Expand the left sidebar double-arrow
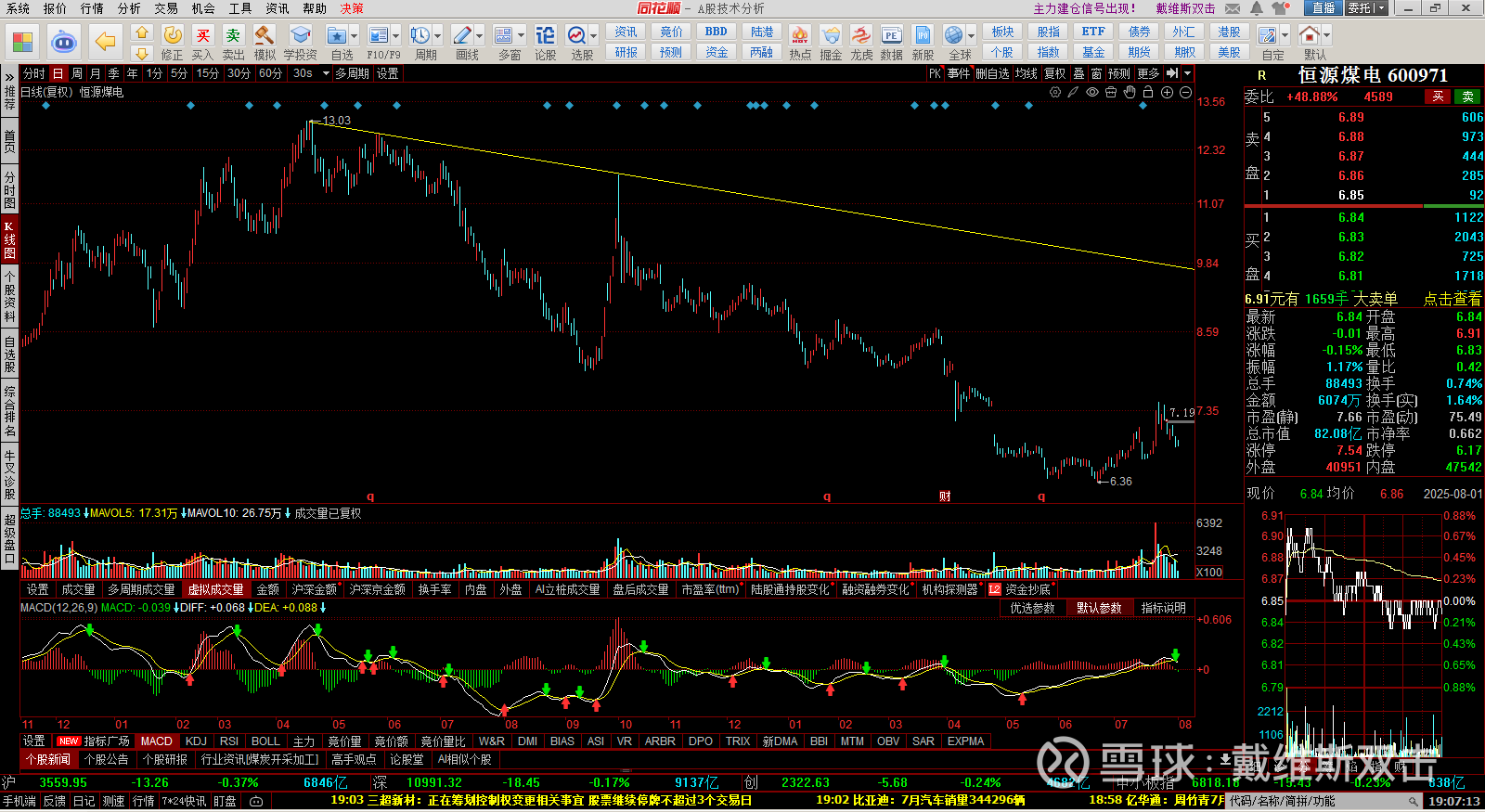The width and height of the screenshot is (1485, 812). pyautogui.click(x=9, y=76)
